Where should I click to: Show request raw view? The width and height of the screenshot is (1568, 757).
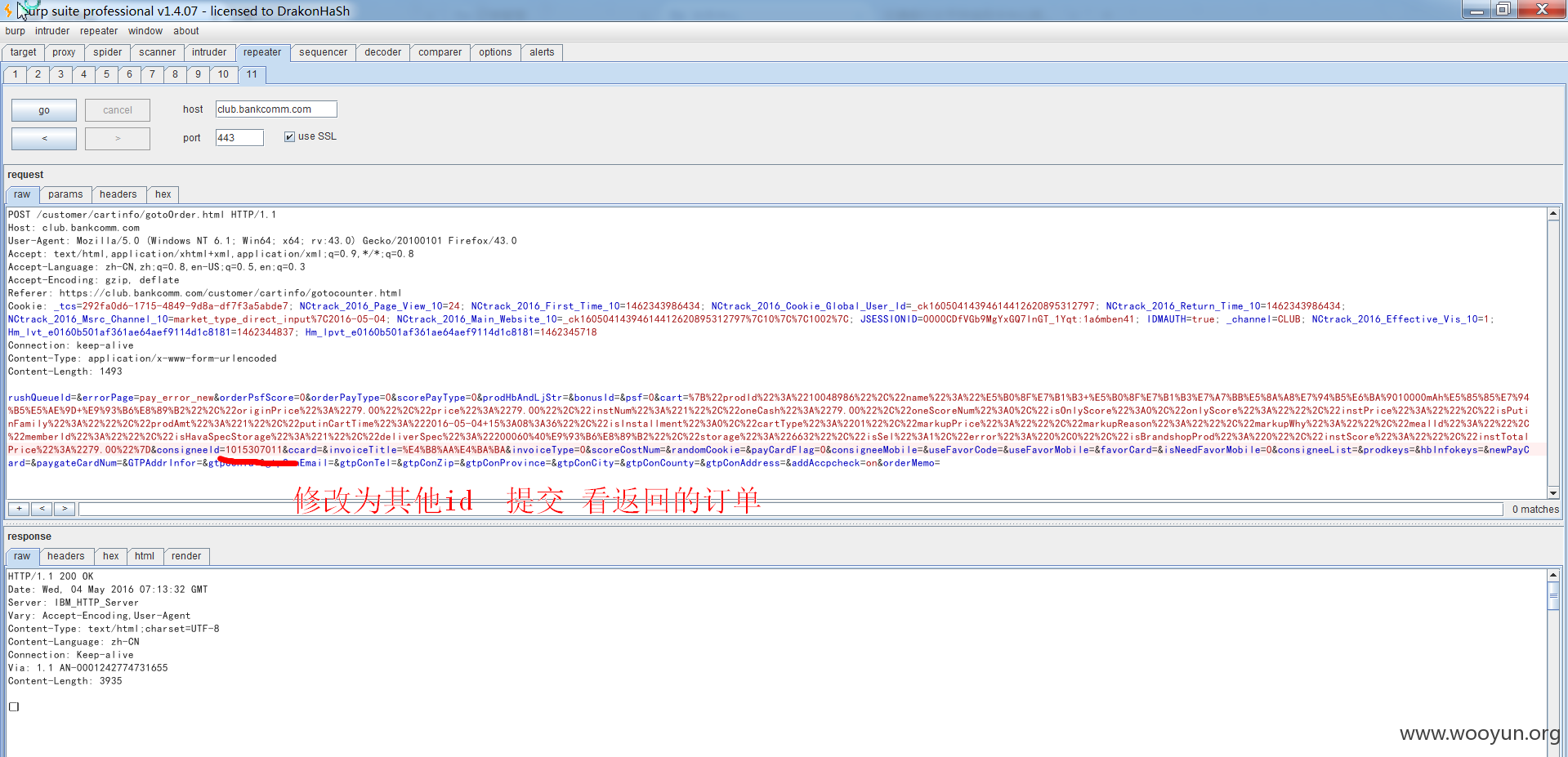tap(22, 194)
